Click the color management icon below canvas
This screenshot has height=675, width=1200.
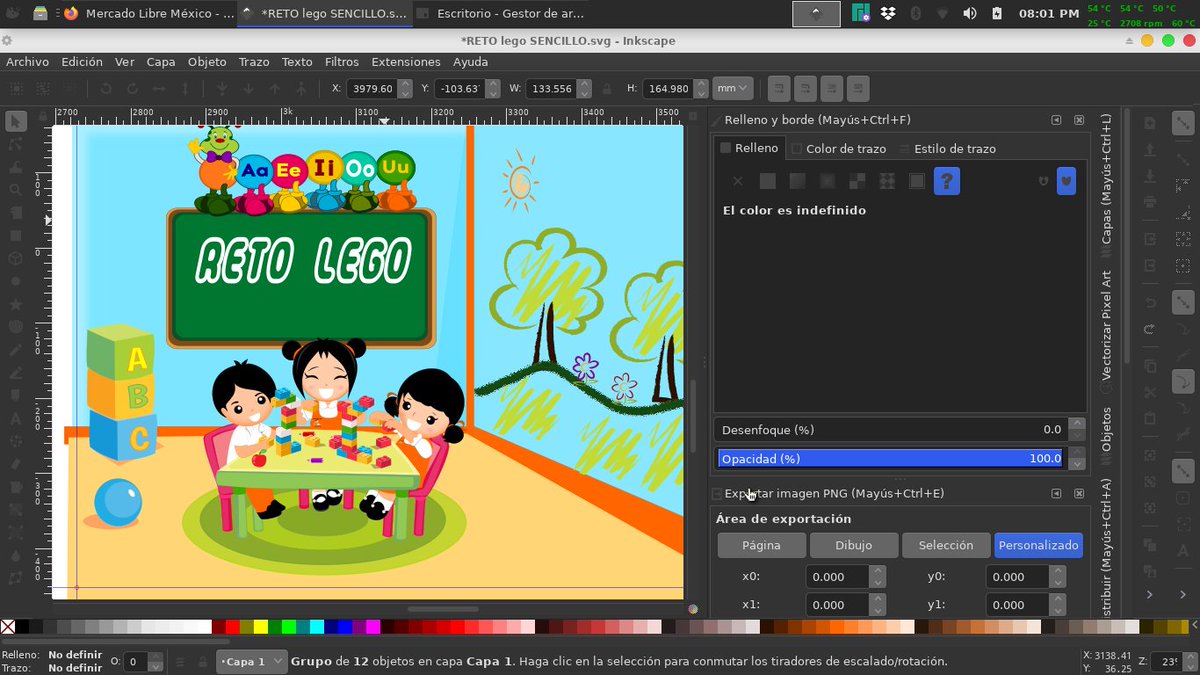click(x=692, y=607)
